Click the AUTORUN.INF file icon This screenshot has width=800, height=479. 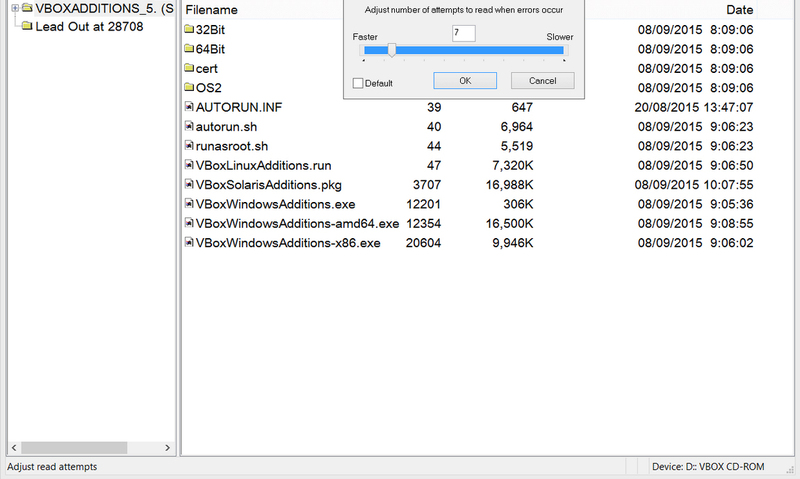[x=189, y=107]
